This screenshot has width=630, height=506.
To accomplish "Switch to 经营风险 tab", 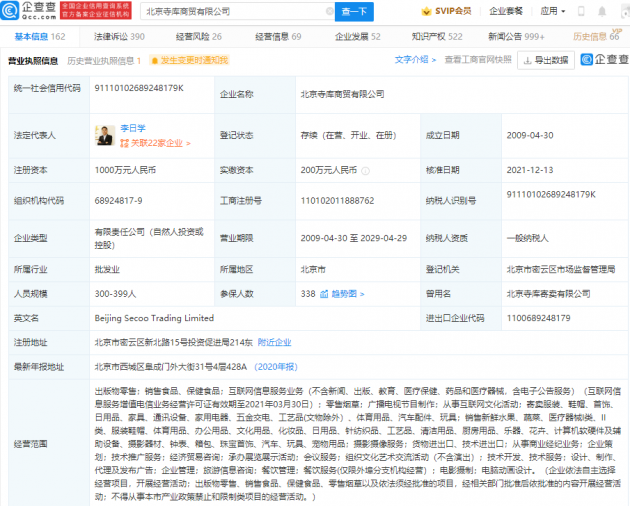I will coord(198,37).
